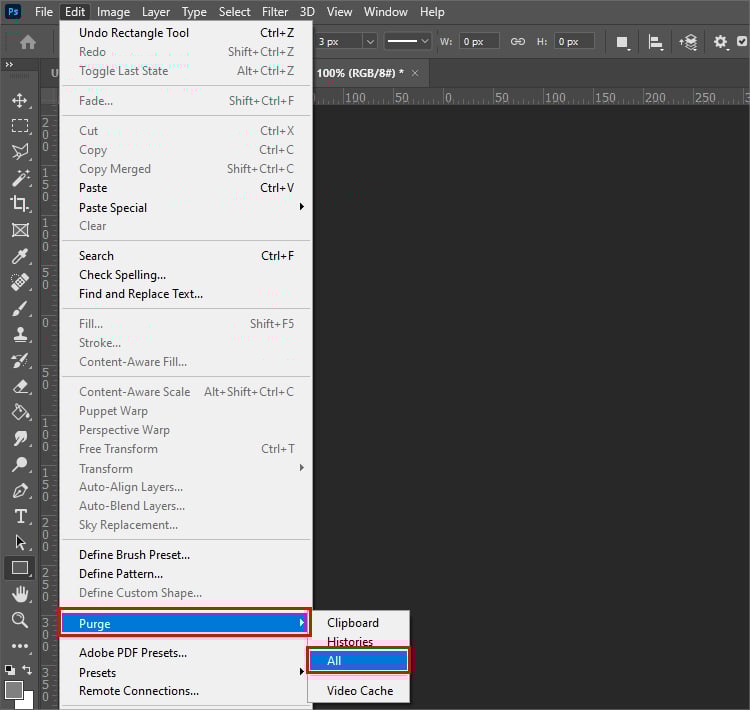The width and height of the screenshot is (750, 710).
Task: Select the Magic Wand tool
Action: [x=20, y=178]
